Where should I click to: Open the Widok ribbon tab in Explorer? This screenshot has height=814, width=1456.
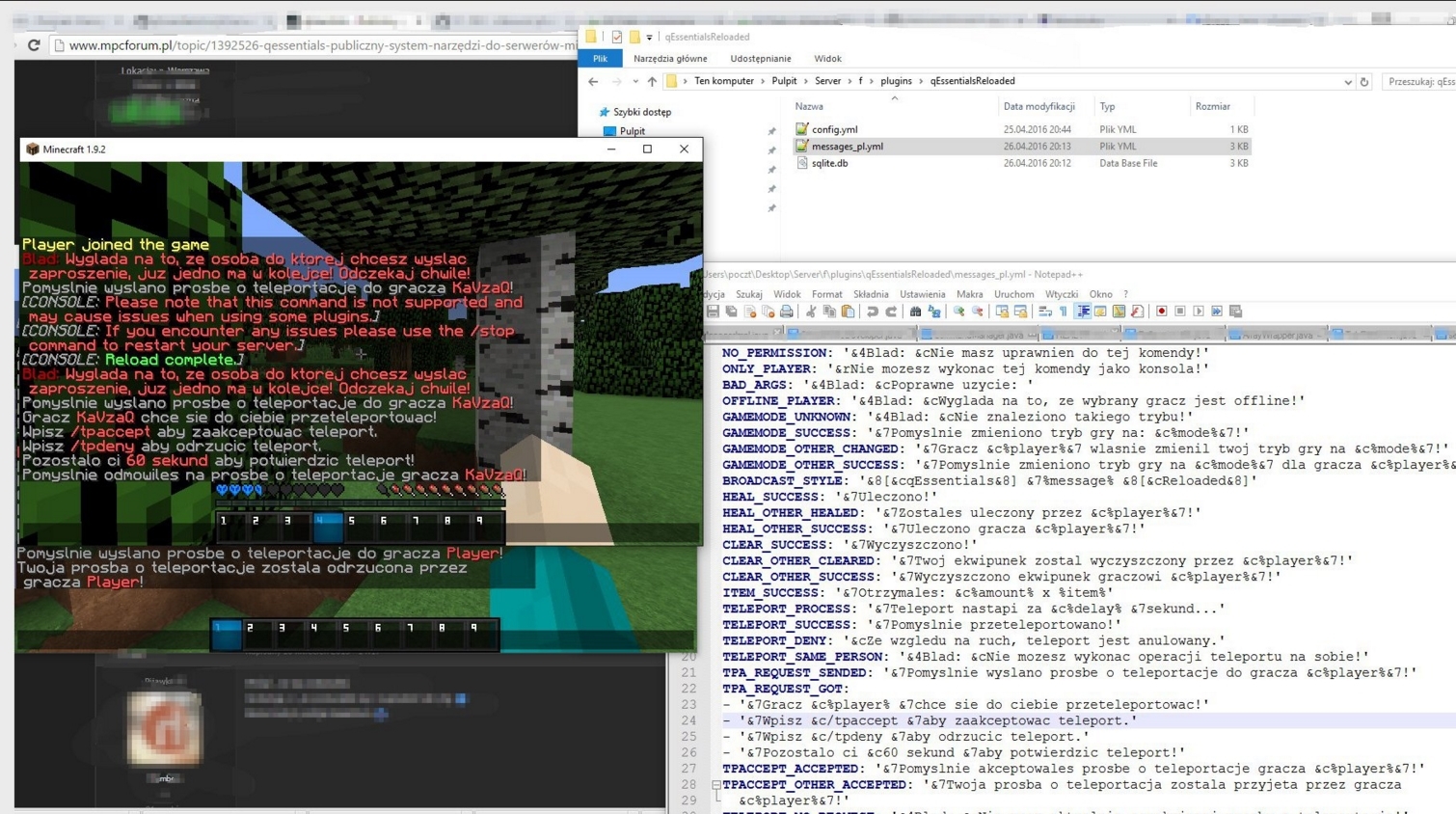(827, 59)
